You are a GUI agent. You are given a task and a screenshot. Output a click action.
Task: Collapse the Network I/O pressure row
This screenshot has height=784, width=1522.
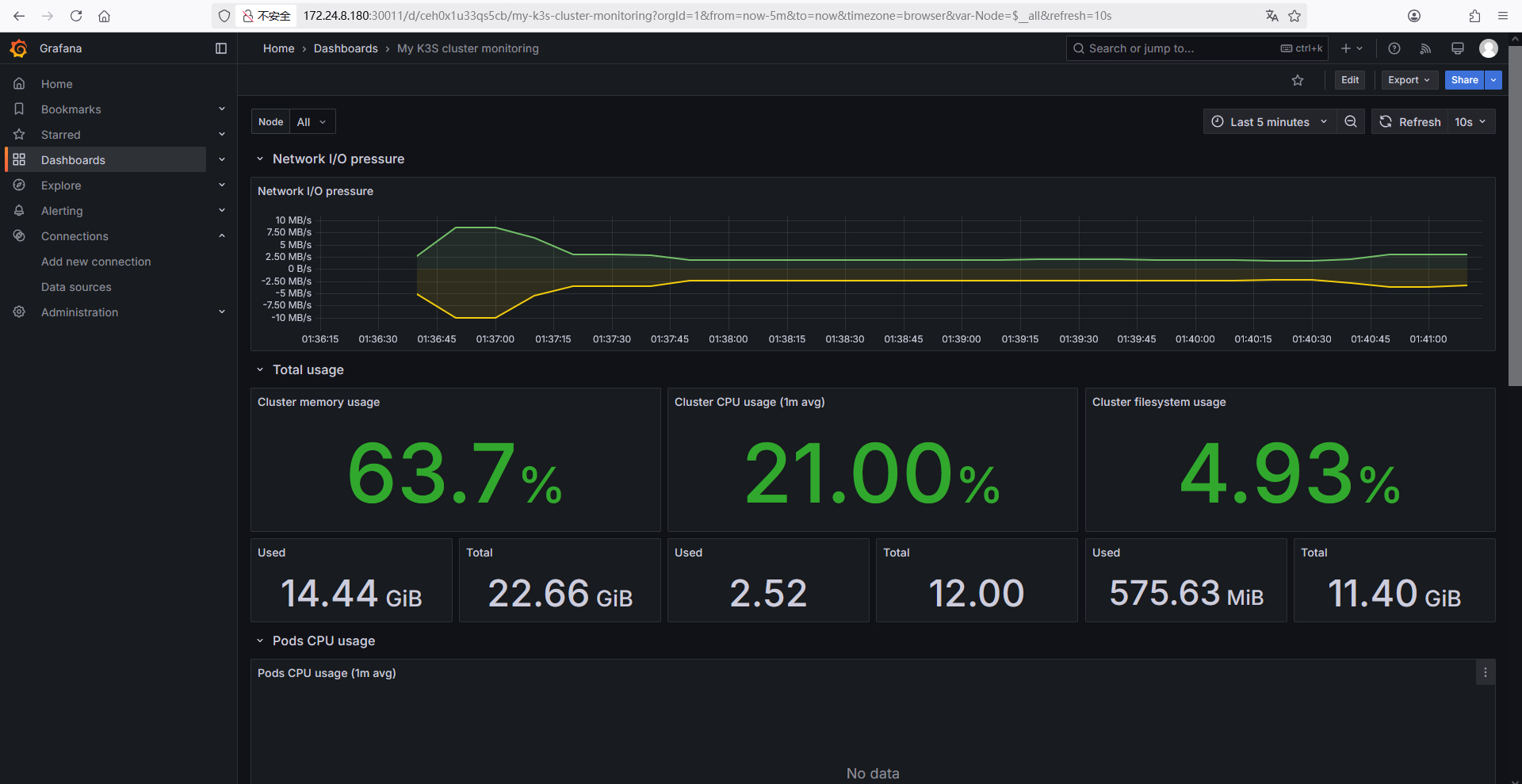(x=260, y=159)
